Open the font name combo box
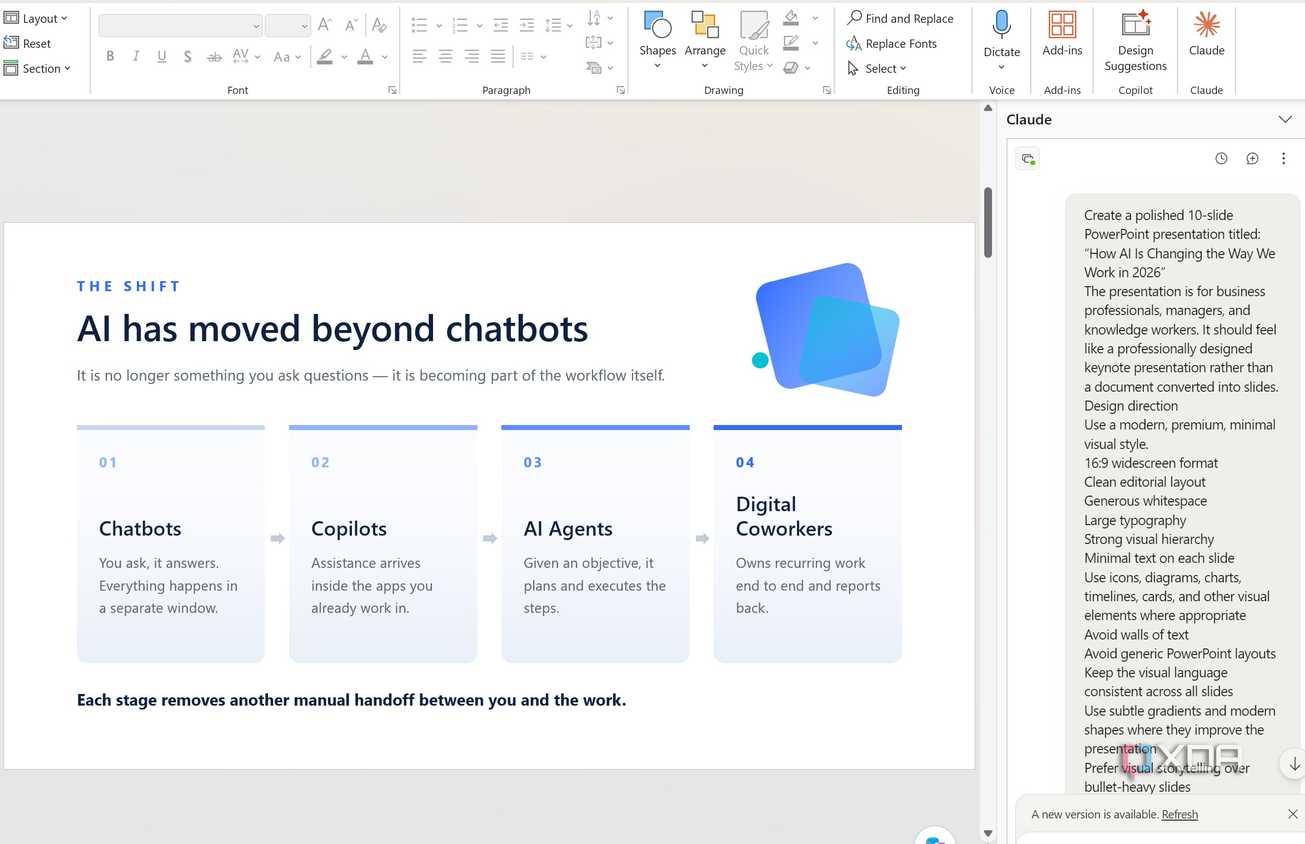This screenshot has height=844, width=1305. (x=181, y=25)
